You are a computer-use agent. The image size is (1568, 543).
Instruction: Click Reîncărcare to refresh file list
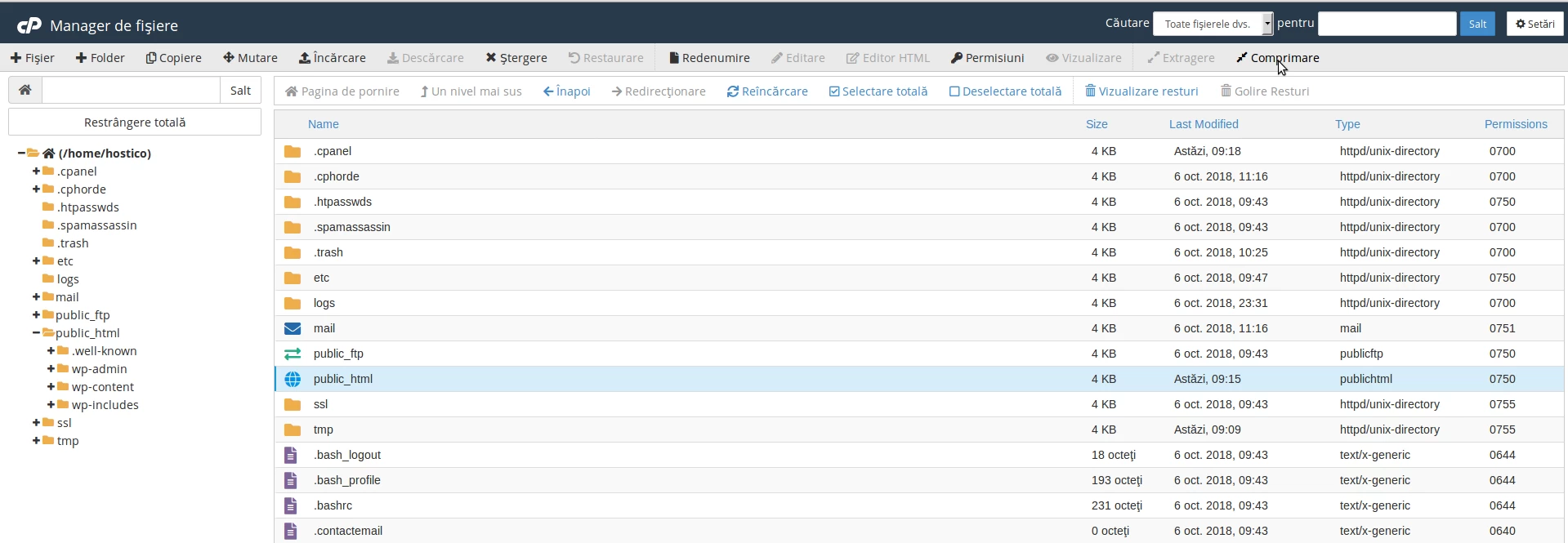pyautogui.click(x=766, y=91)
